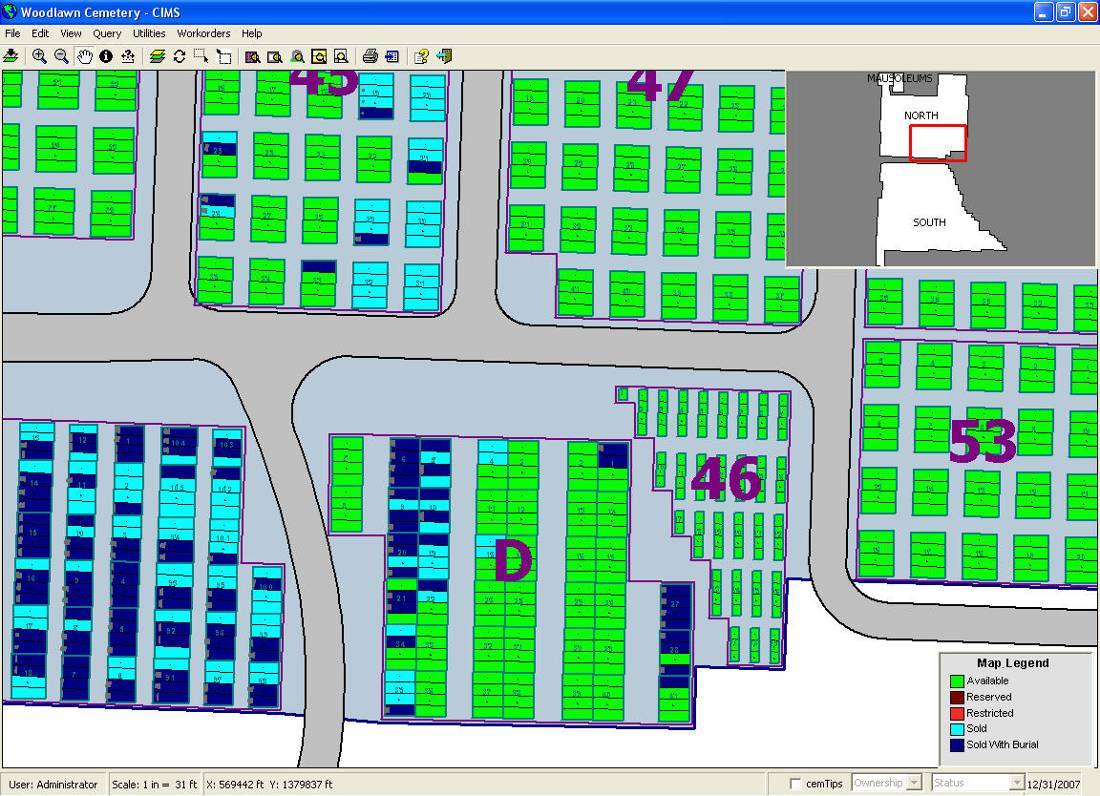
Task: Click the white framed magnifier icon
Action: [341, 56]
